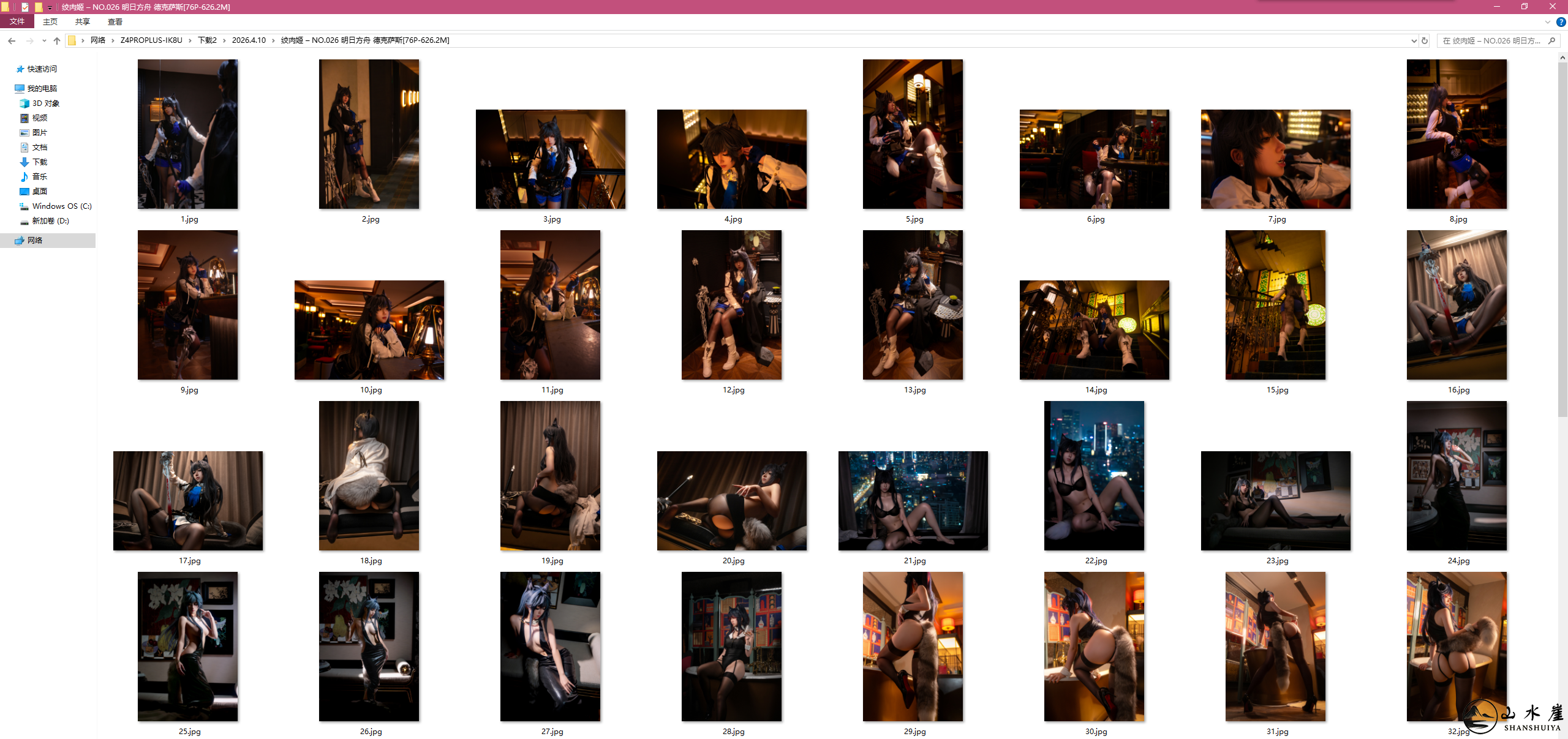Select 网络 in the navigation pane
This screenshot has width=1568, height=739.
(35, 241)
